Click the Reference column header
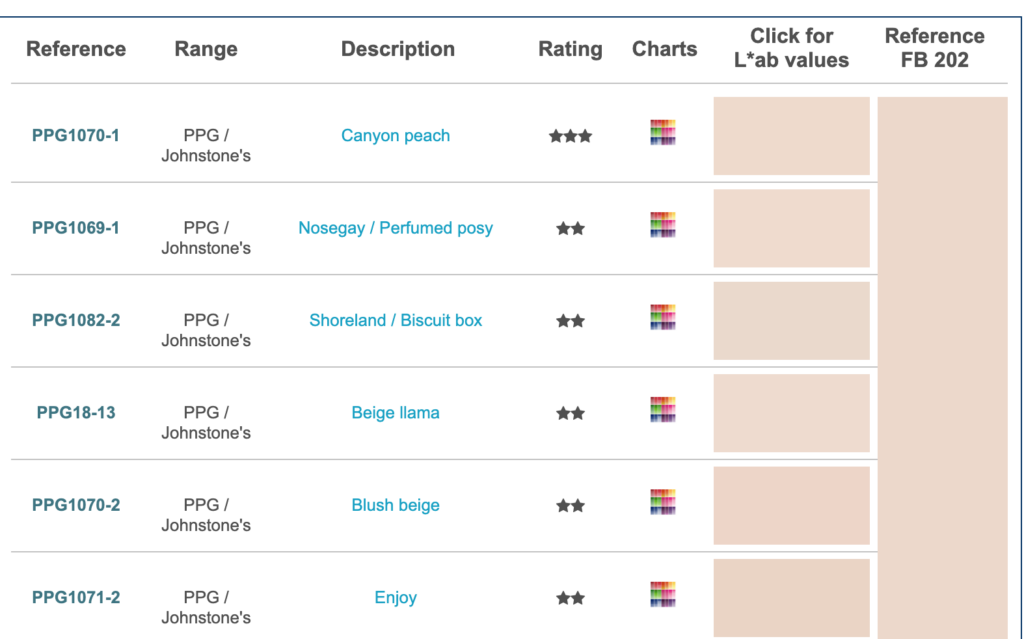The width and height of the screenshot is (1024, 639). click(x=76, y=49)
